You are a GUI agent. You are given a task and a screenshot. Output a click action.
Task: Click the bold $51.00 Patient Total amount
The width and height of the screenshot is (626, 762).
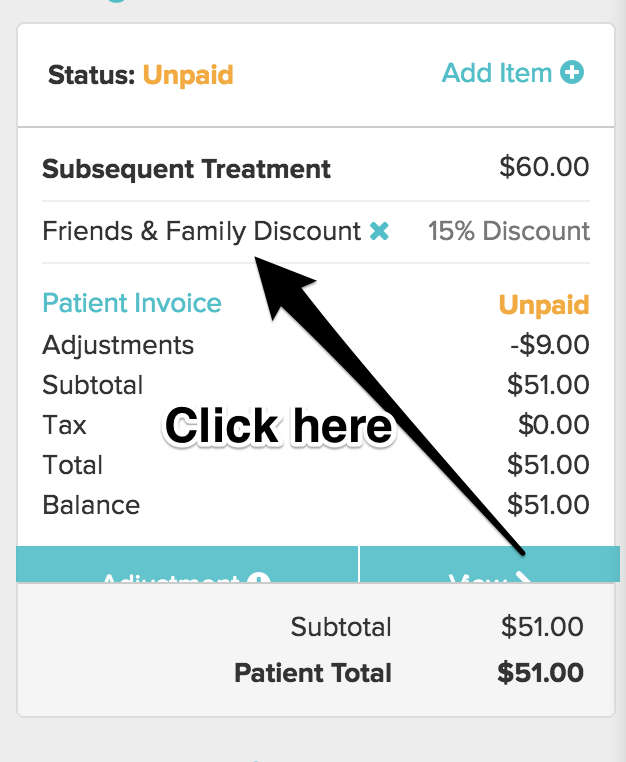(540, 673)
